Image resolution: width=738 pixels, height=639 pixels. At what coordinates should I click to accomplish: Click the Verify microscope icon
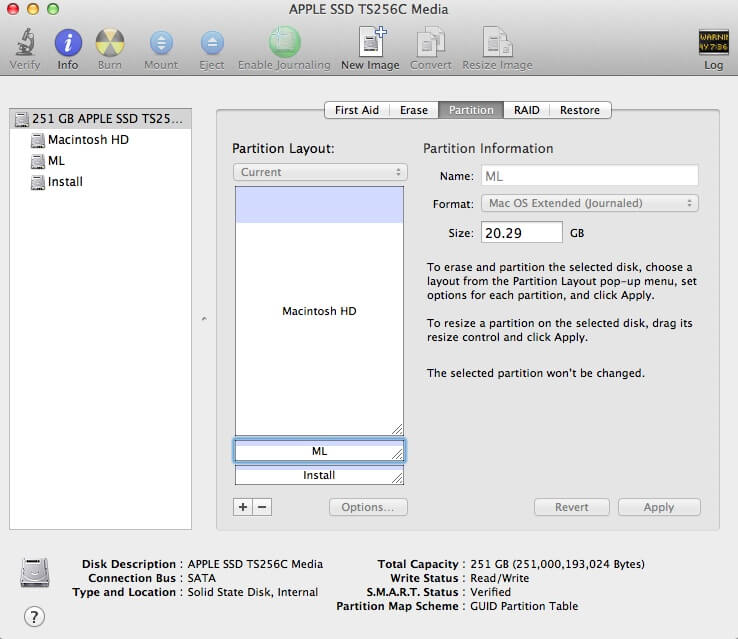click(x=25, y=41)
